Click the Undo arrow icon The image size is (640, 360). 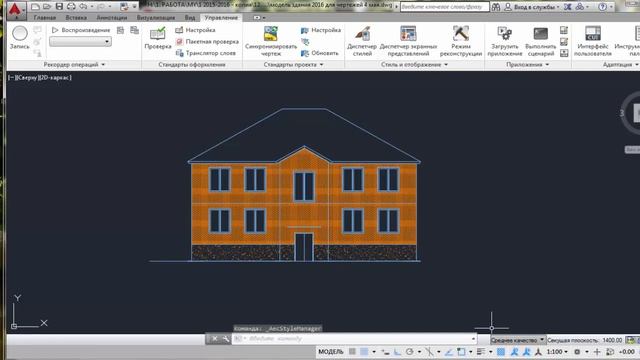coord(83,7)
